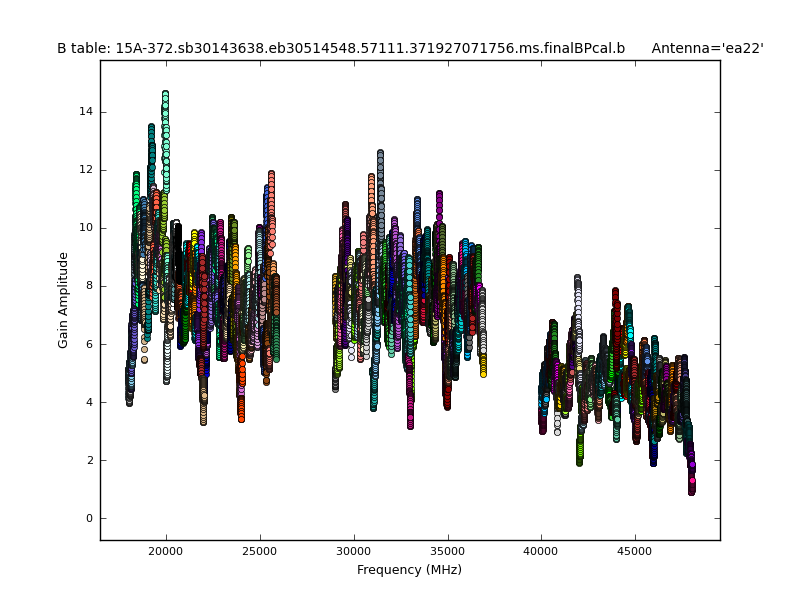
Task: Click the Antenna='ea22' label in the title
Action: coord(707,48)
